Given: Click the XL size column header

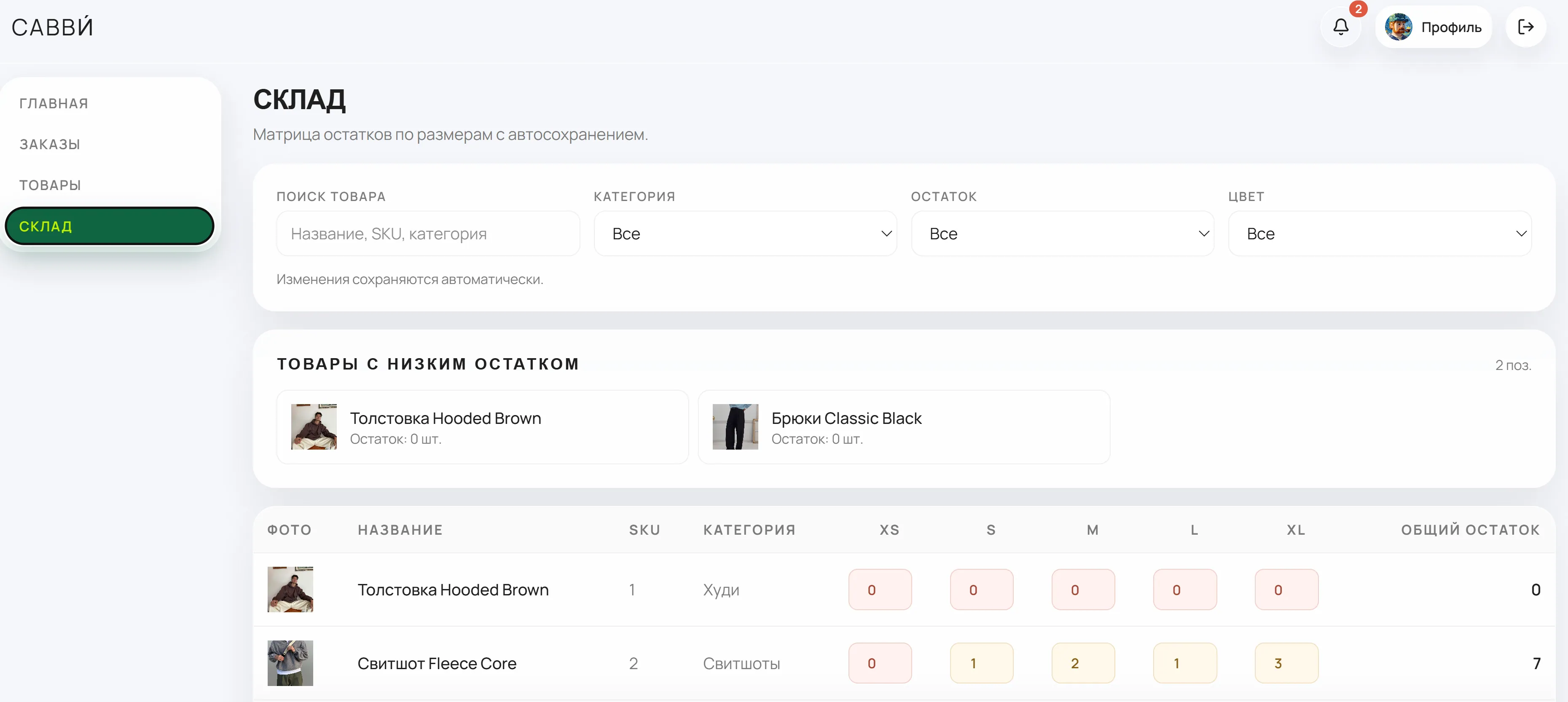Looking at the screenshot, I should pyautogui.click(x=1296, y=530).
